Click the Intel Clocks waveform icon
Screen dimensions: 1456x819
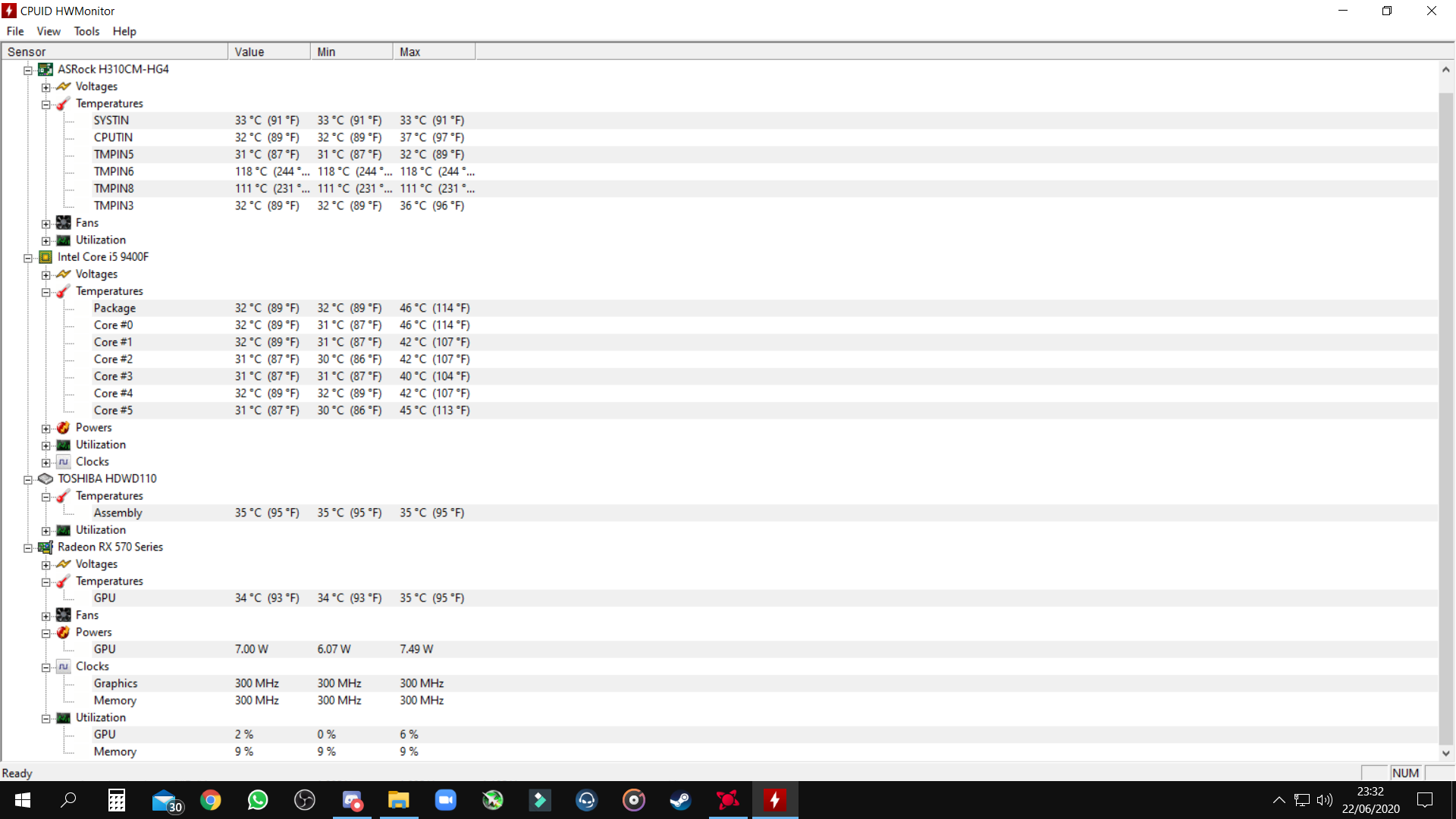(64, 462)
